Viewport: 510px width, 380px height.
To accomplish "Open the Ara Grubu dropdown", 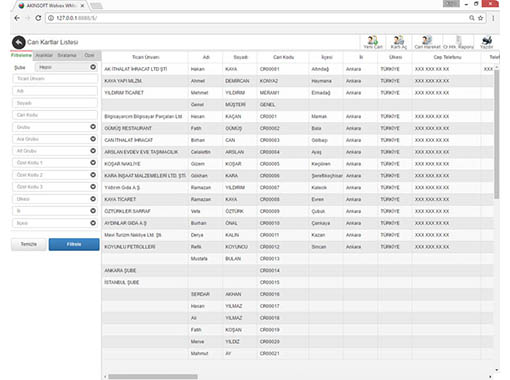I will click(x=55, y=139).
